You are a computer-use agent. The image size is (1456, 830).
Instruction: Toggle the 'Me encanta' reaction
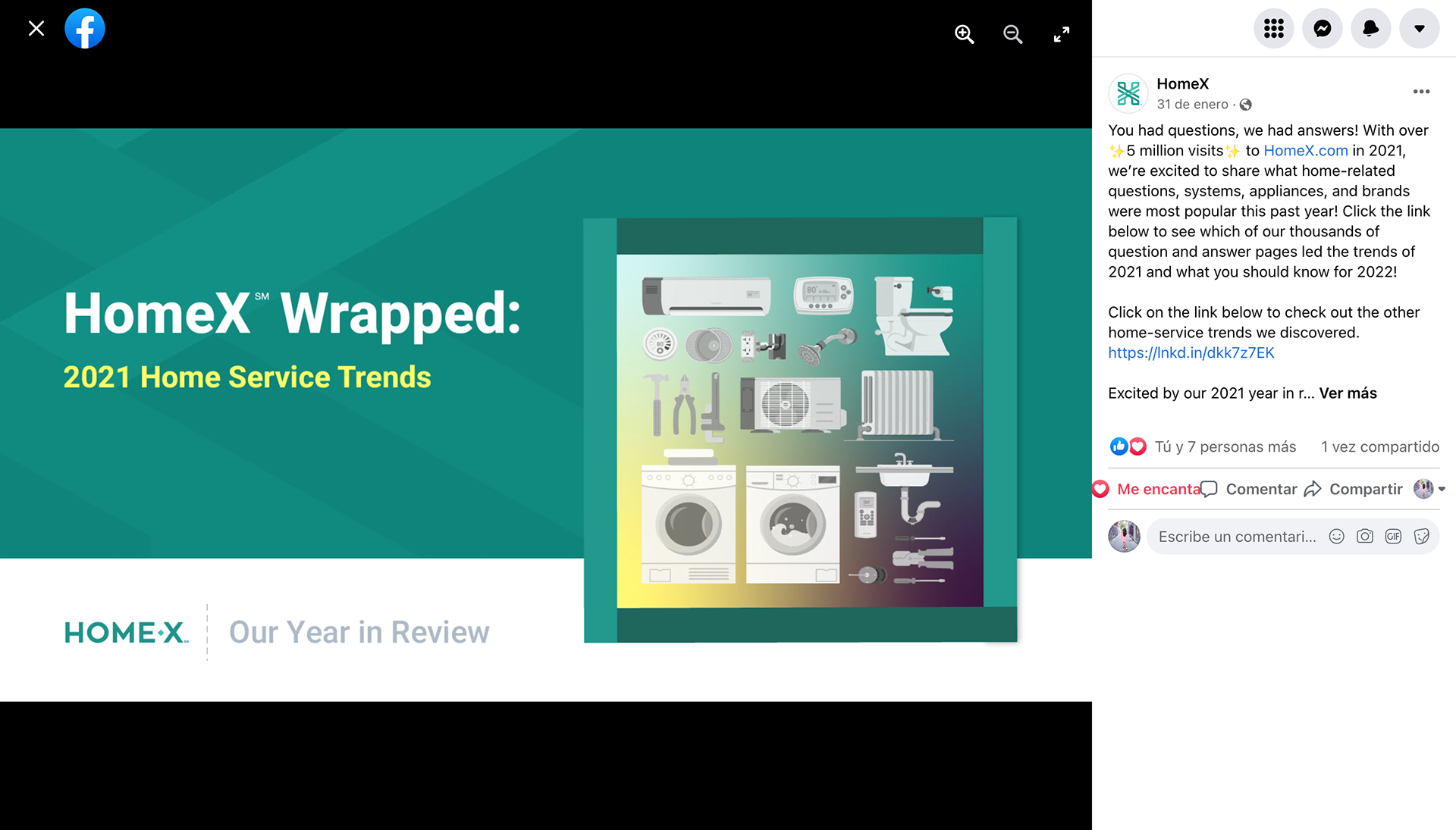tap(1147, 490)
